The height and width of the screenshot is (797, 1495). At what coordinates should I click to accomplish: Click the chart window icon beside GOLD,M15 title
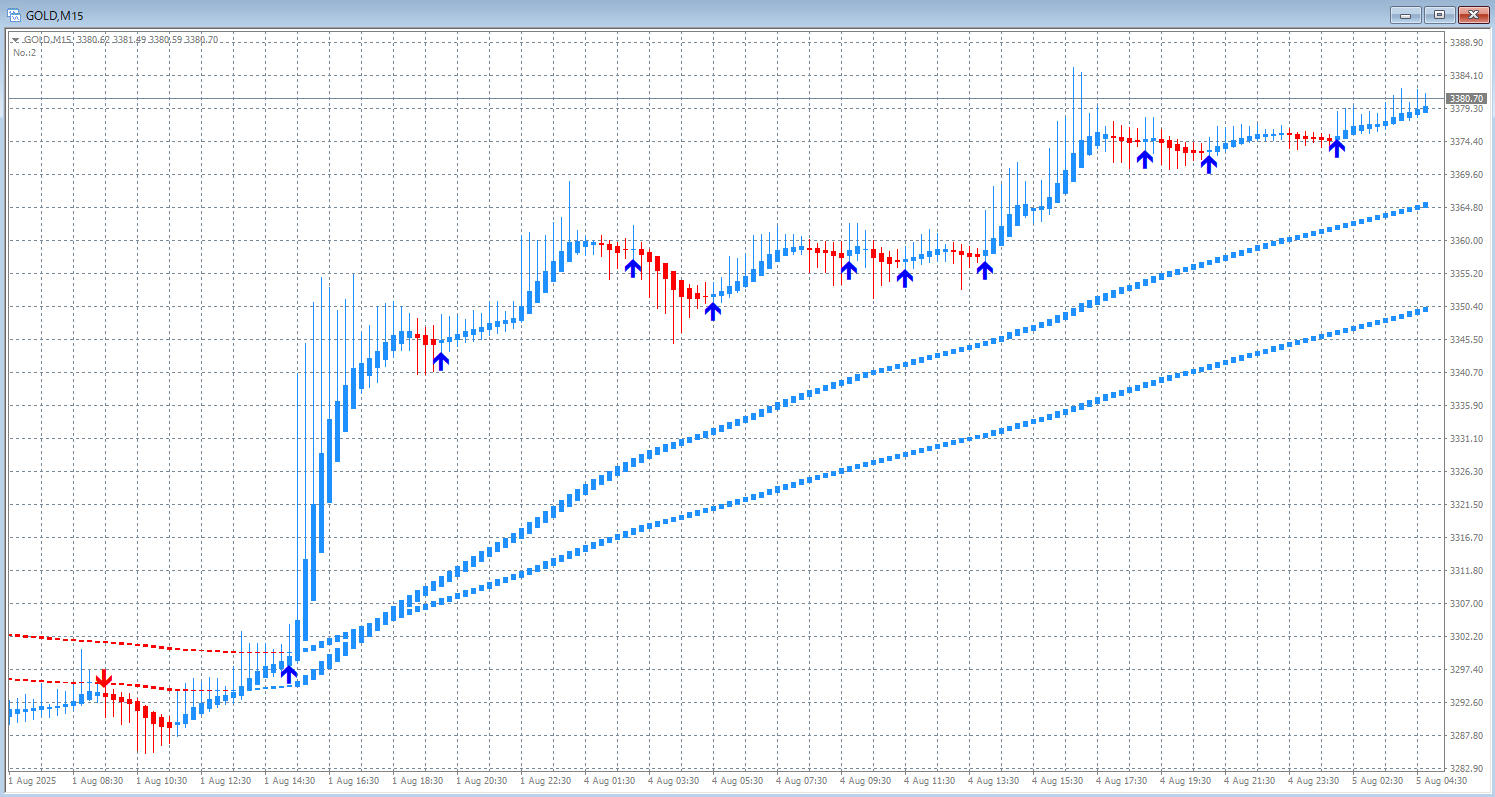coord(14,15)
